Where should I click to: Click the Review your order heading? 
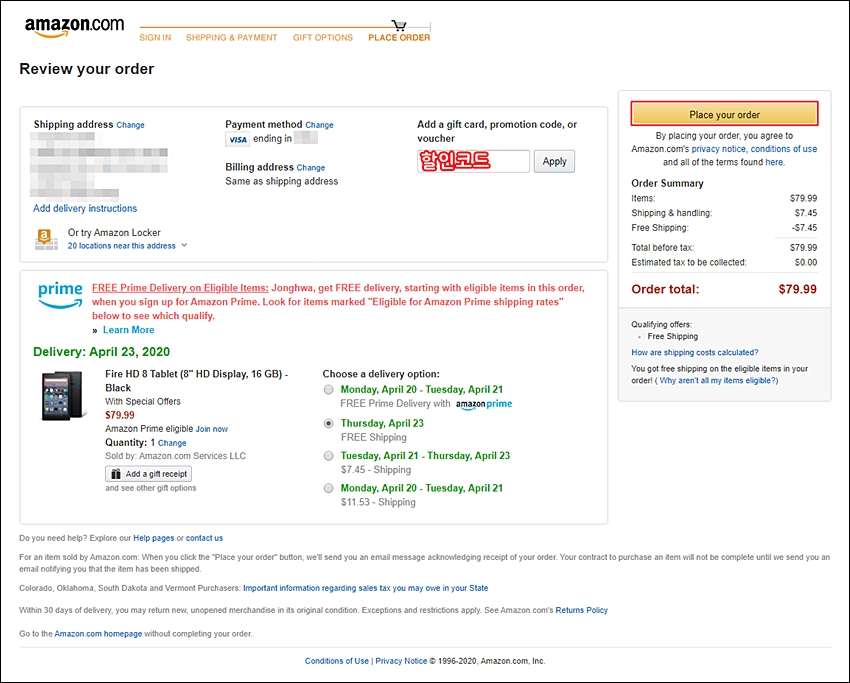point(87,69)
